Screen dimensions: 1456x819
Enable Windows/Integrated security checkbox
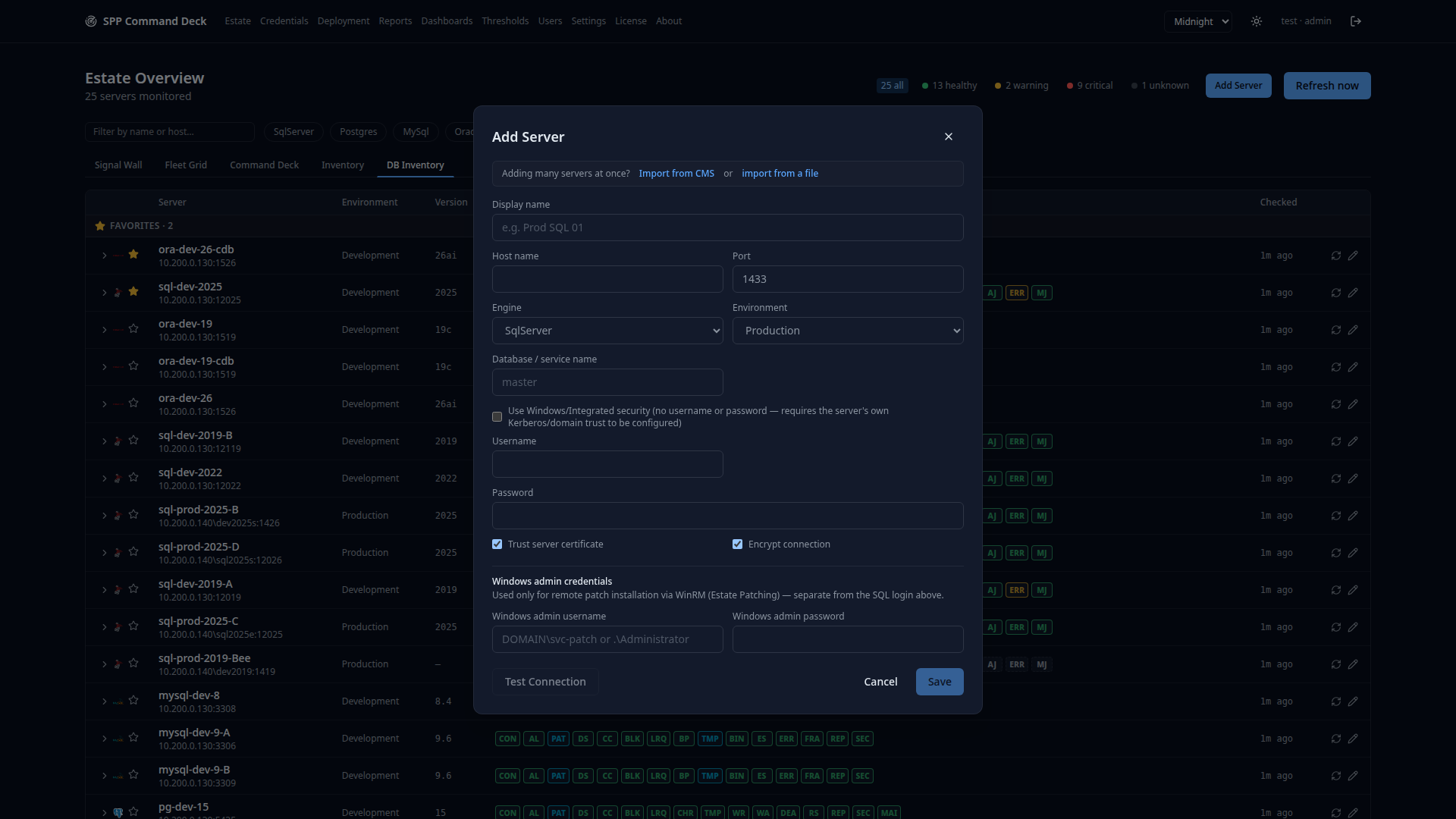click(x=497, y=417)
